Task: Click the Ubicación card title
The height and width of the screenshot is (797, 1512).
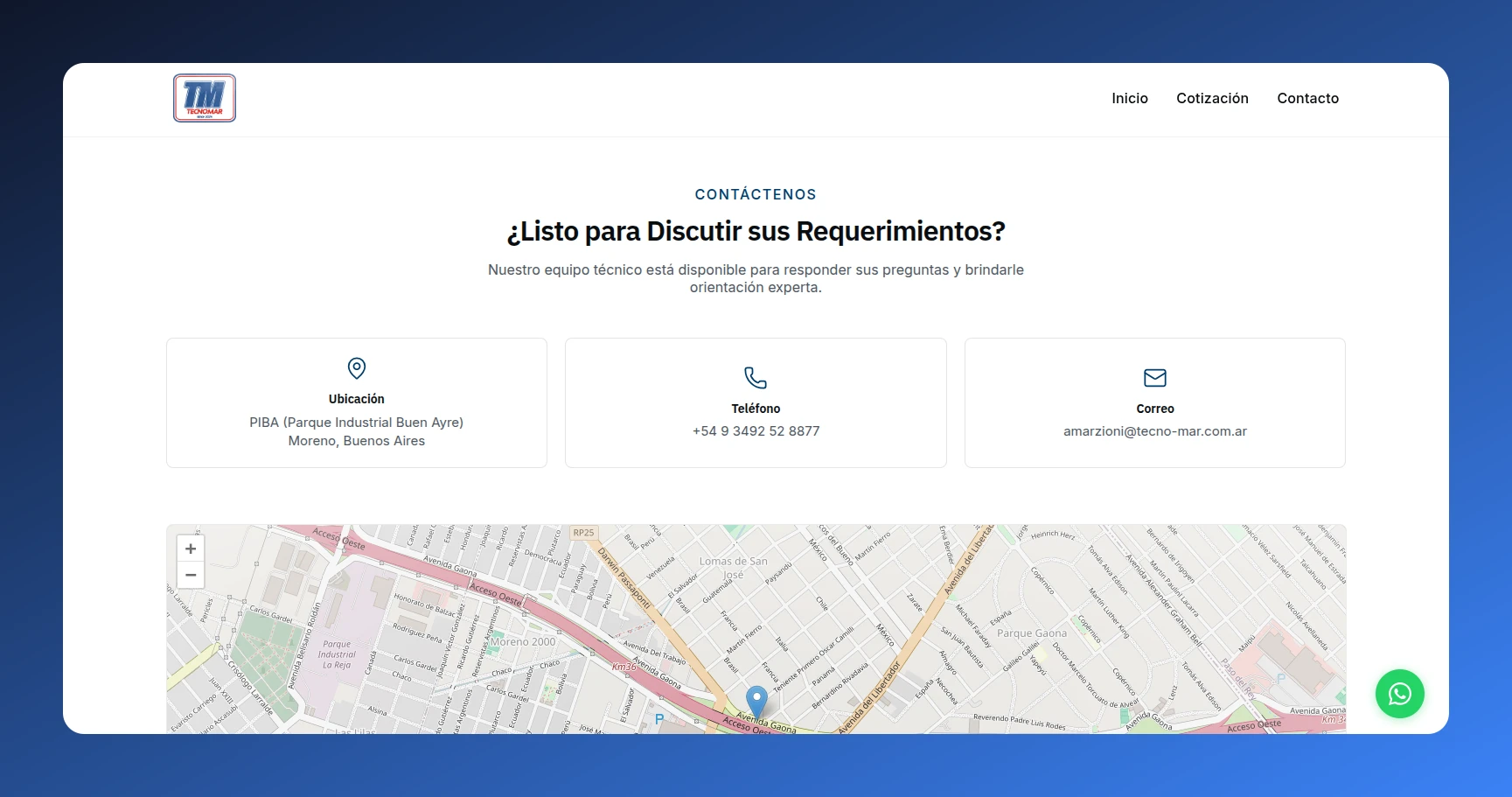Action: tap(357, 399)
